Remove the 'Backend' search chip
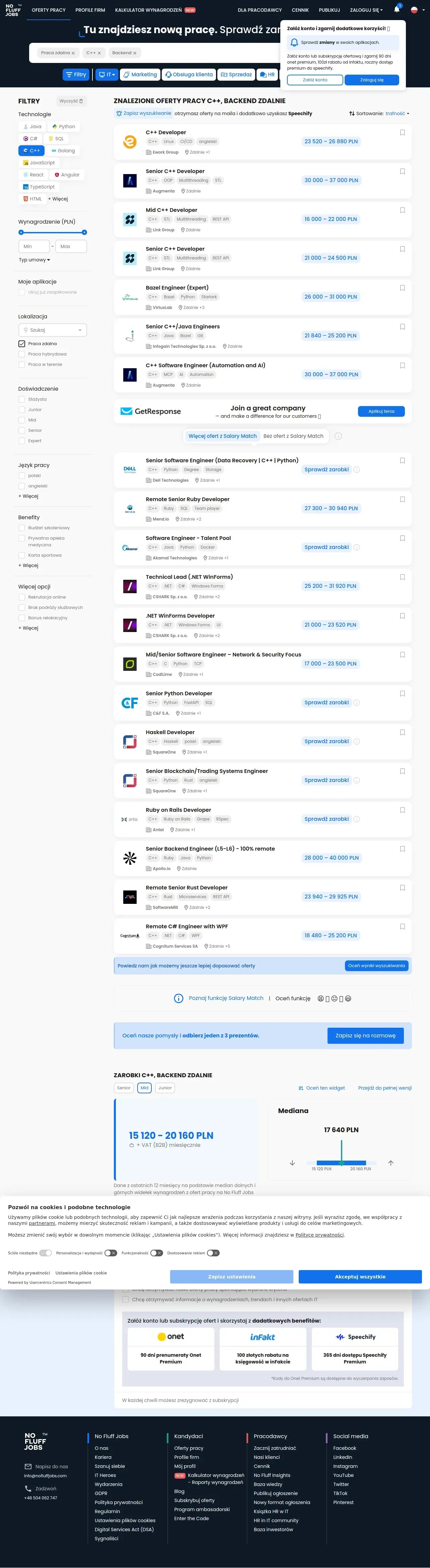The width and height of the screenshot is (430, 1568). tap(135, 53)
